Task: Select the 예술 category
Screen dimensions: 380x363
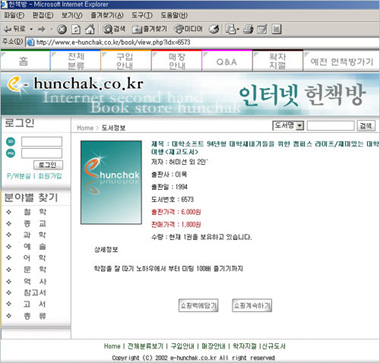Action: click(x=35, y=247)
